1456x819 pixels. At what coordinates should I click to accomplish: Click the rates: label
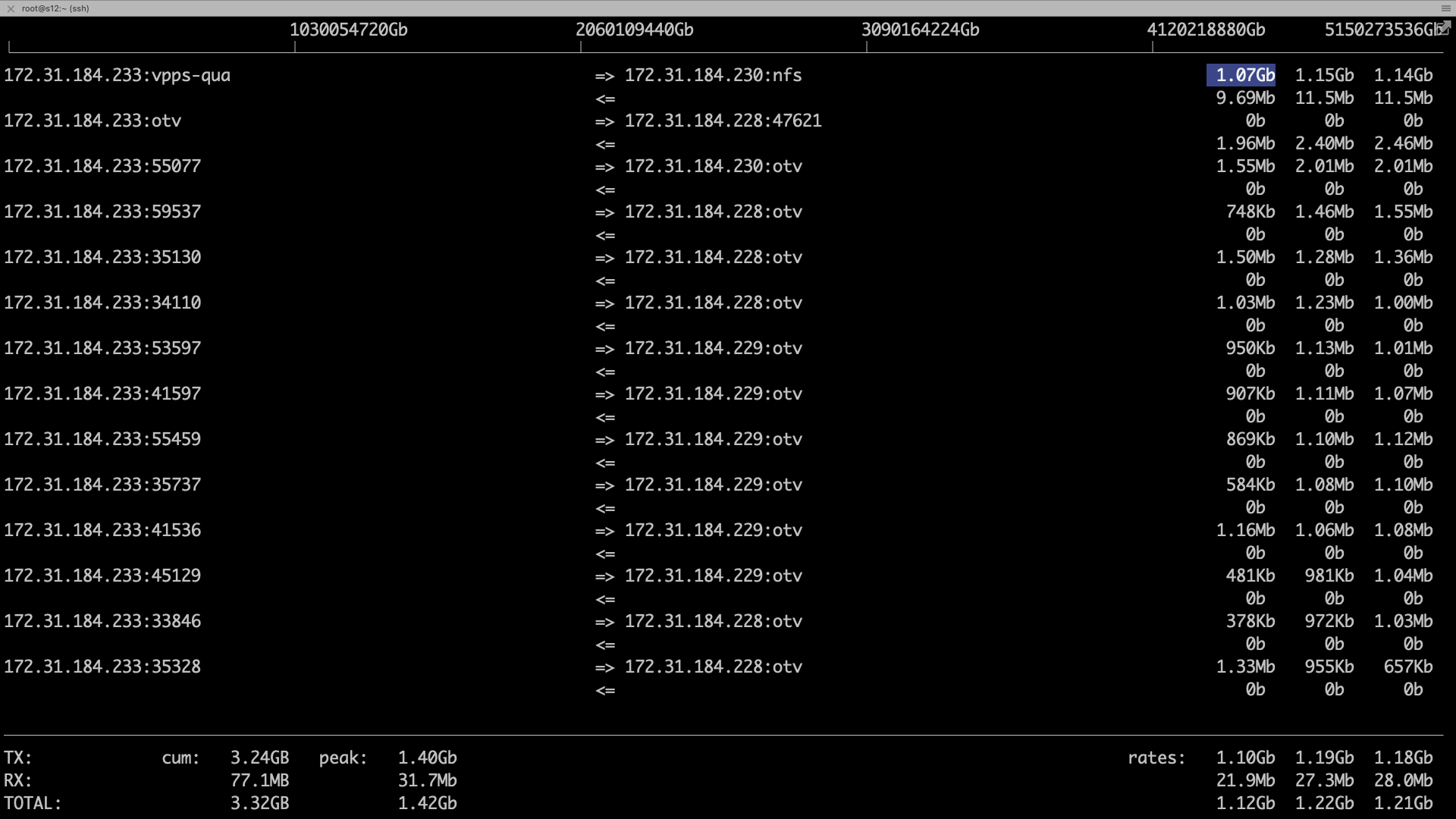1156,758
